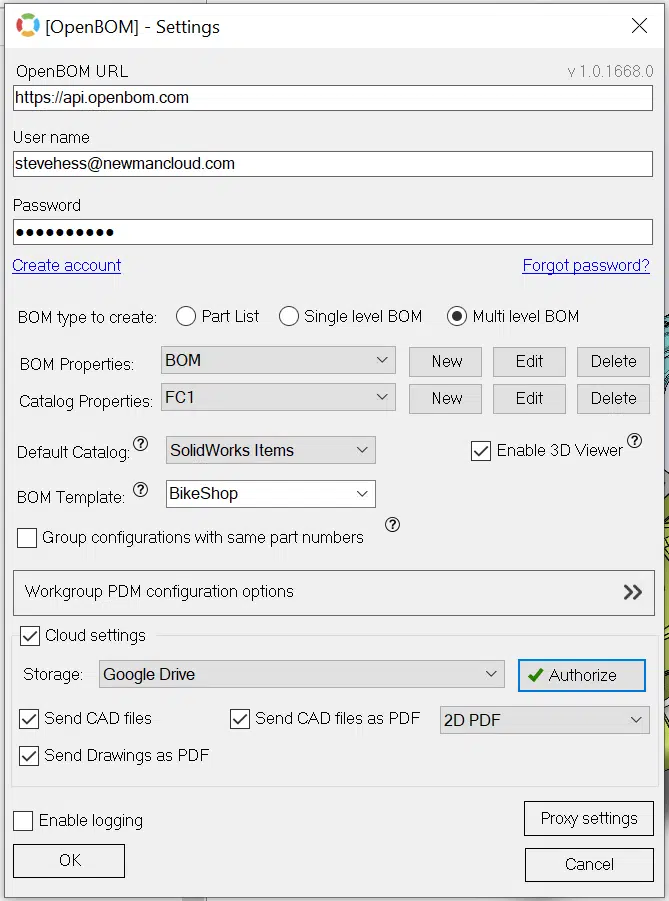Click the Password input field
Screen dimensions: 669x901
[333, 232]
